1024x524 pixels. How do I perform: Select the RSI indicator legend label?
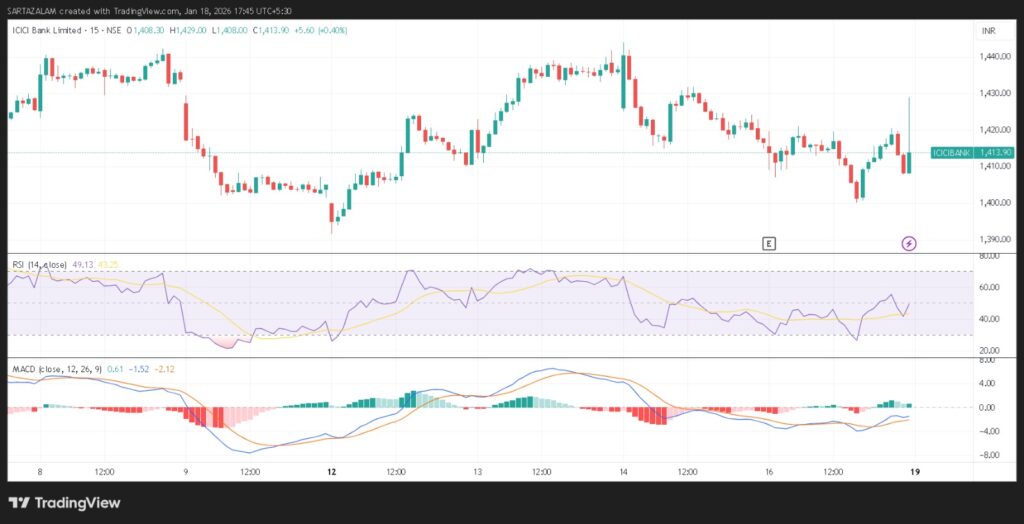tap(38, 264)
